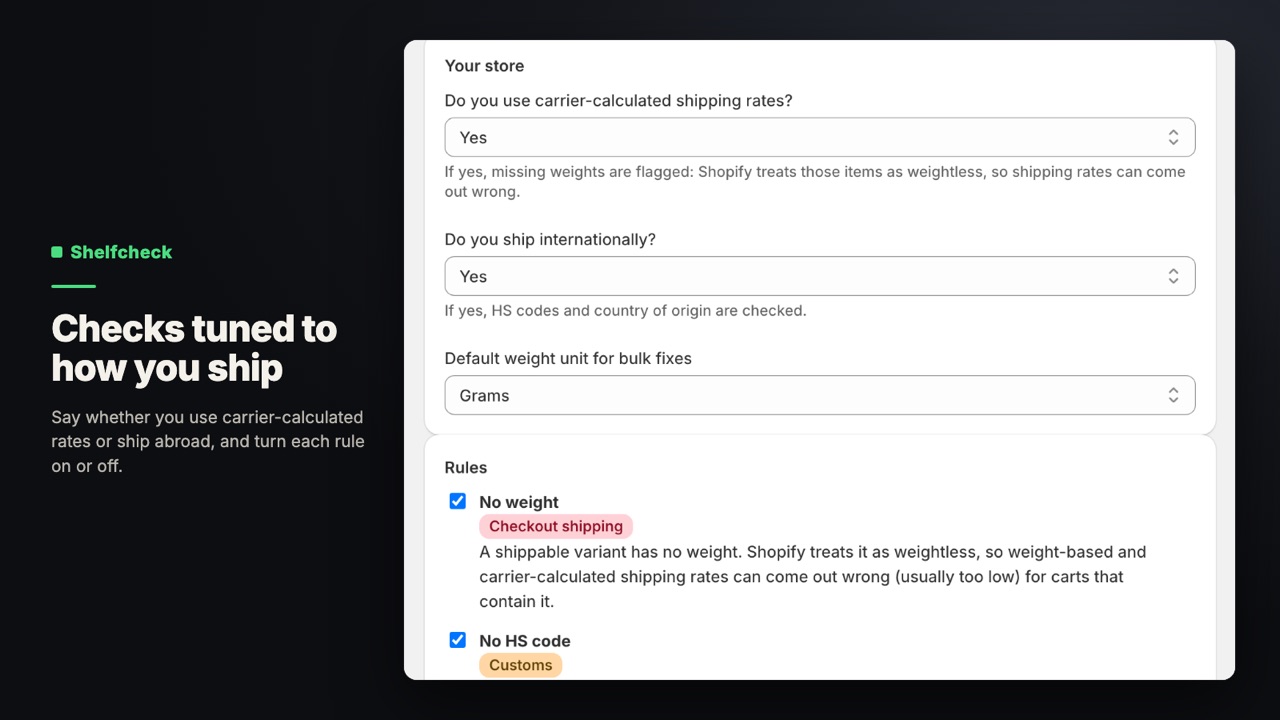This screenshot has width=1280, height=720.
Task: Click the 'A shippable variant has no weight' description
Action: pyautogui.click(x=813, y=577)
